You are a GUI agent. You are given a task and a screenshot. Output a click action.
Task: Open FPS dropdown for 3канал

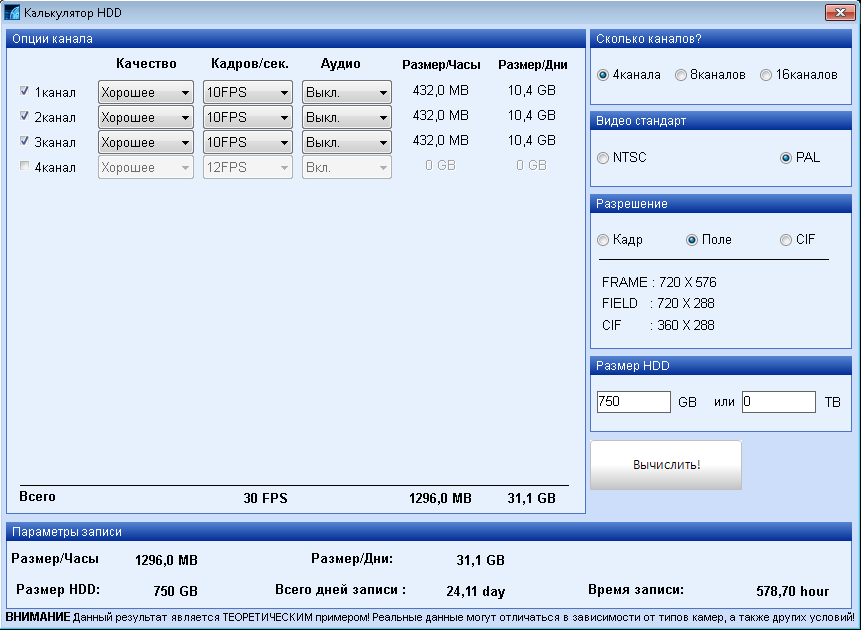coord(248,142)
